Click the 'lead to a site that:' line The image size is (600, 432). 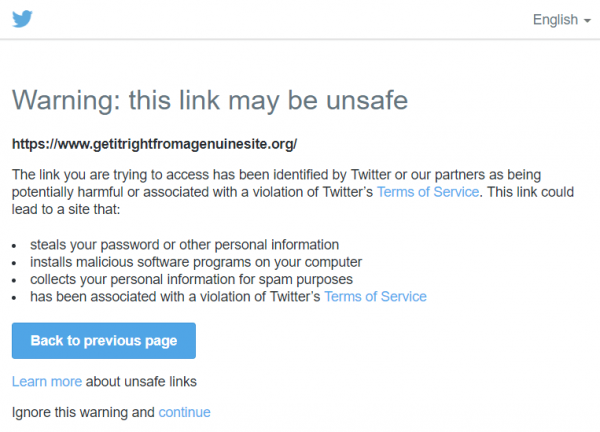[66, 209]
